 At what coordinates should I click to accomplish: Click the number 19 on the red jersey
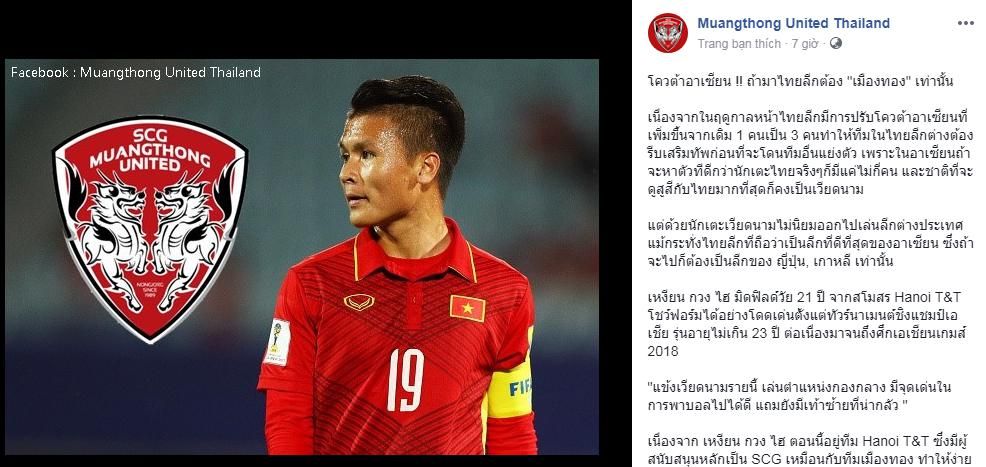(406, 380)
